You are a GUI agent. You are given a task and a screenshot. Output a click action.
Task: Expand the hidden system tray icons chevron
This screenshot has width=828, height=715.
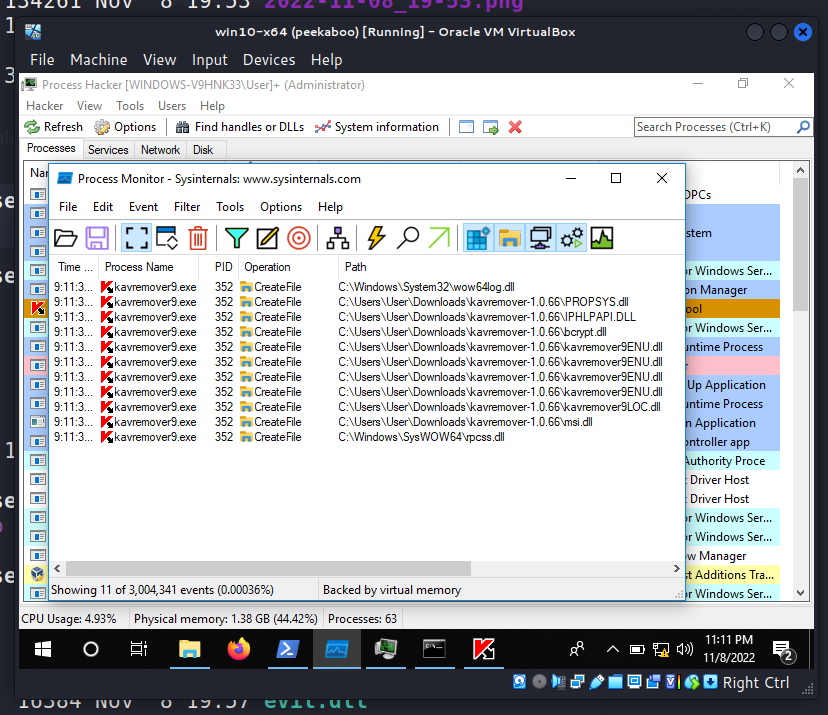coord(613,649)
